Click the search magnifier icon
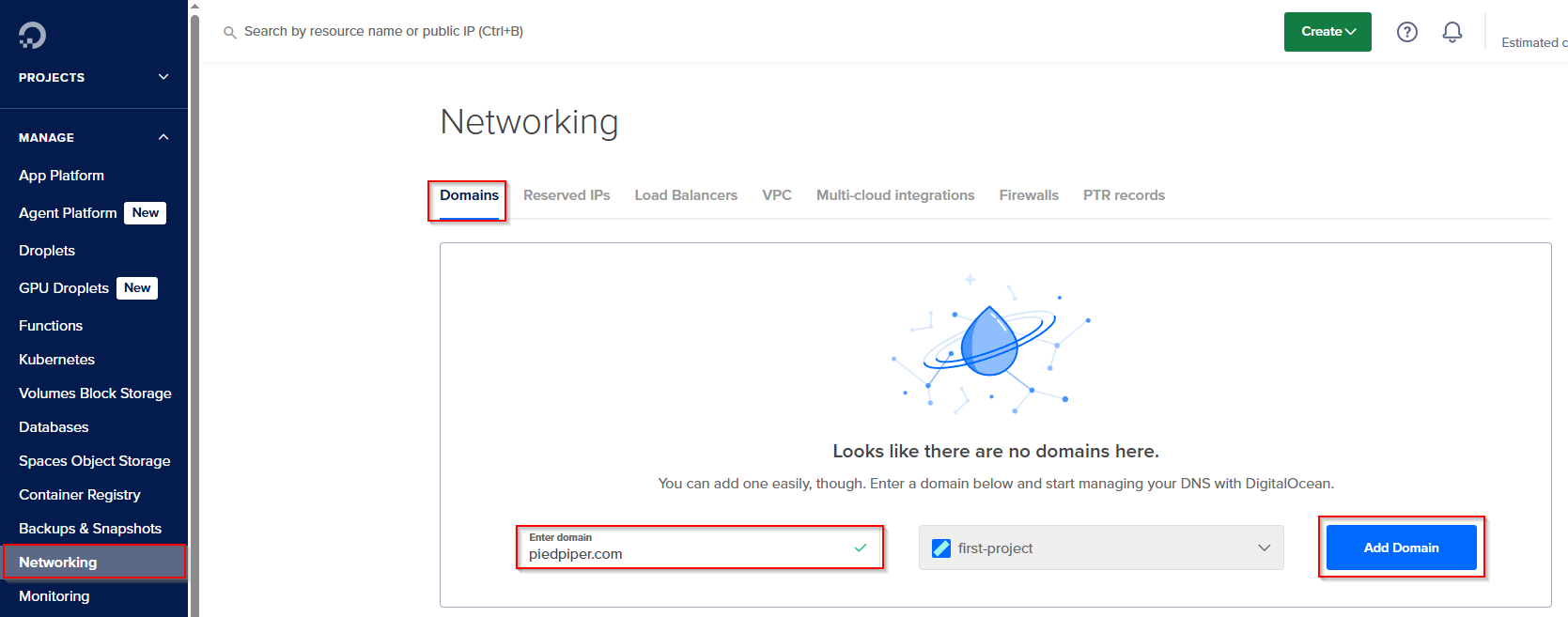1568x617 pixels. point(229,32)
